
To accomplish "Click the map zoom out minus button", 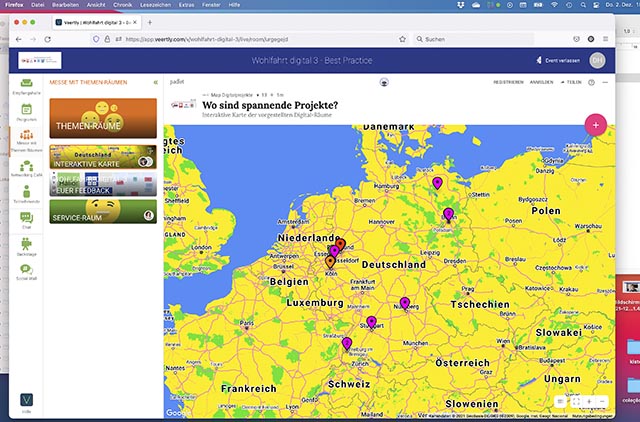I will tap(602, 402).
